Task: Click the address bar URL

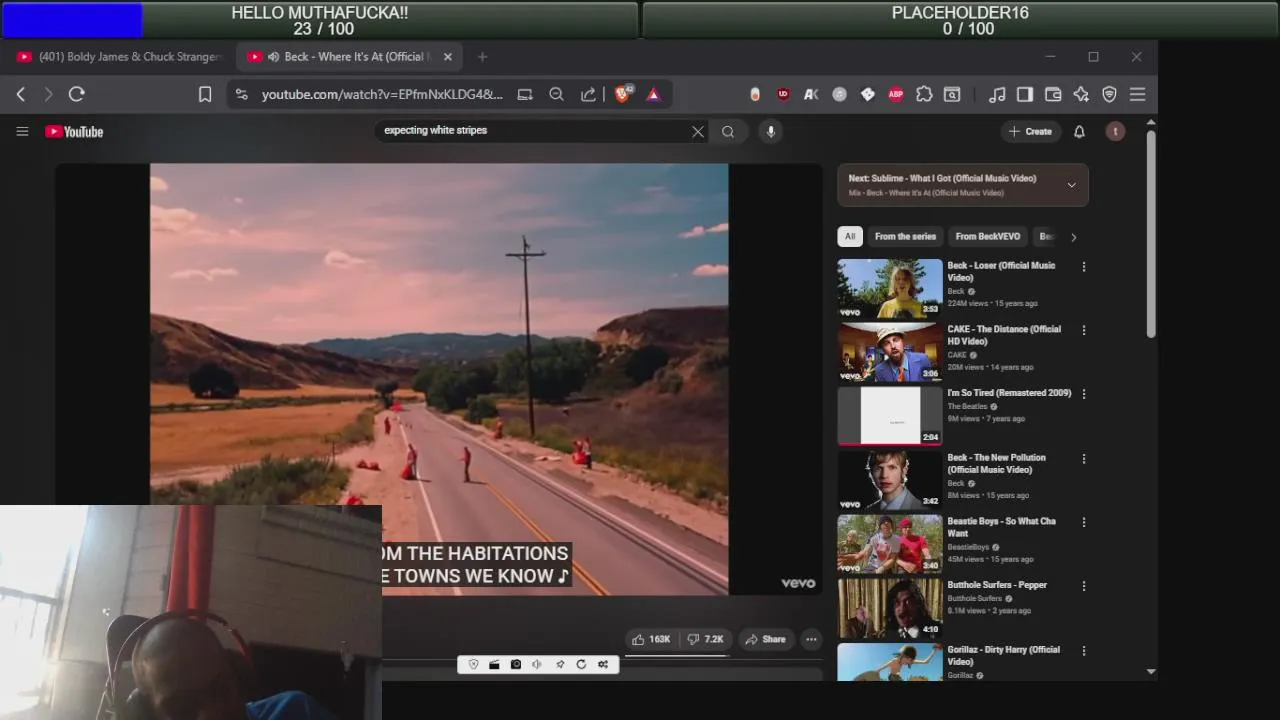Action: coord(382,94)
